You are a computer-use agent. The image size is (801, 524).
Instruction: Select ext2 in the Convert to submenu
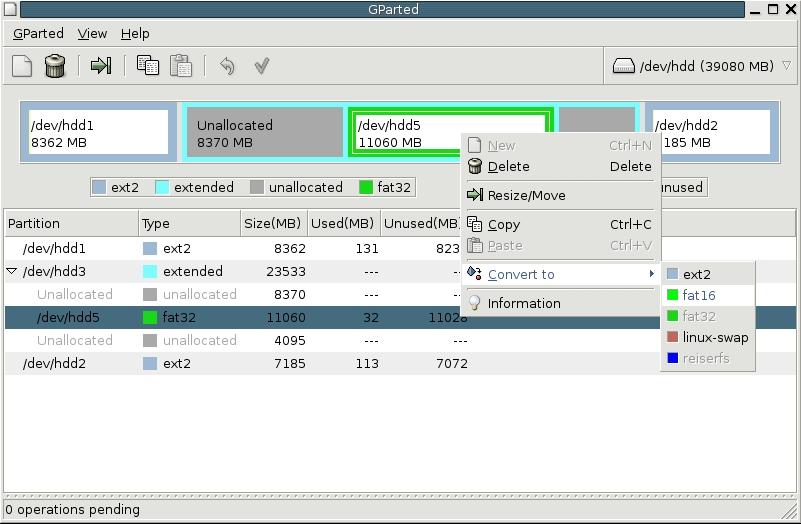708,274
